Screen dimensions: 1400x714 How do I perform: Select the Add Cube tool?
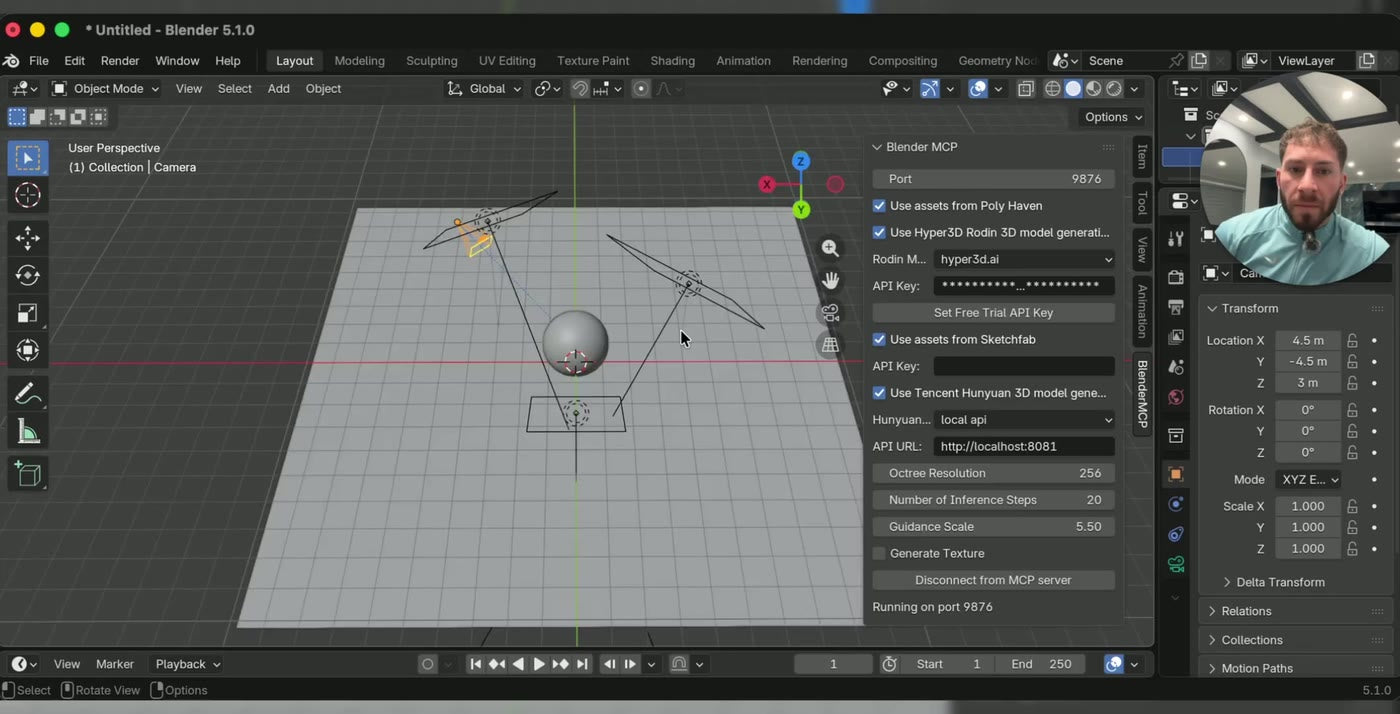click(x=28, y=474)
